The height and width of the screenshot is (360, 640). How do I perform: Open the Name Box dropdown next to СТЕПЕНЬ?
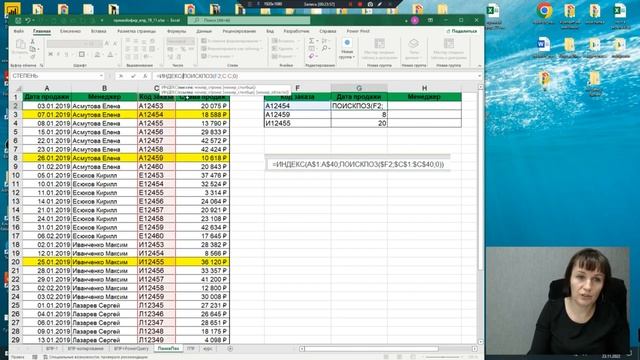[x=101, y=76]
